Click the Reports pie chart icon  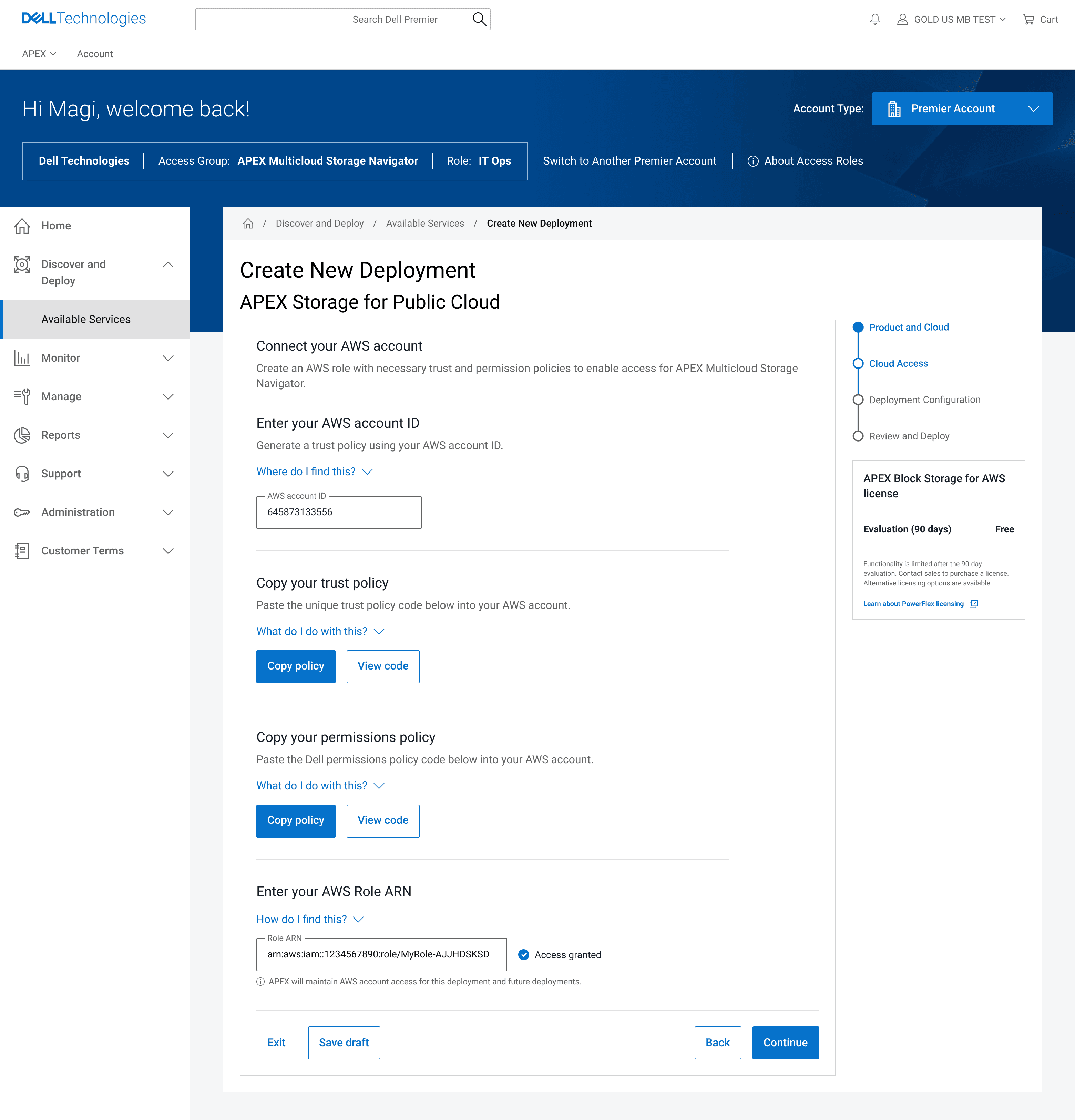click(22, 435)
